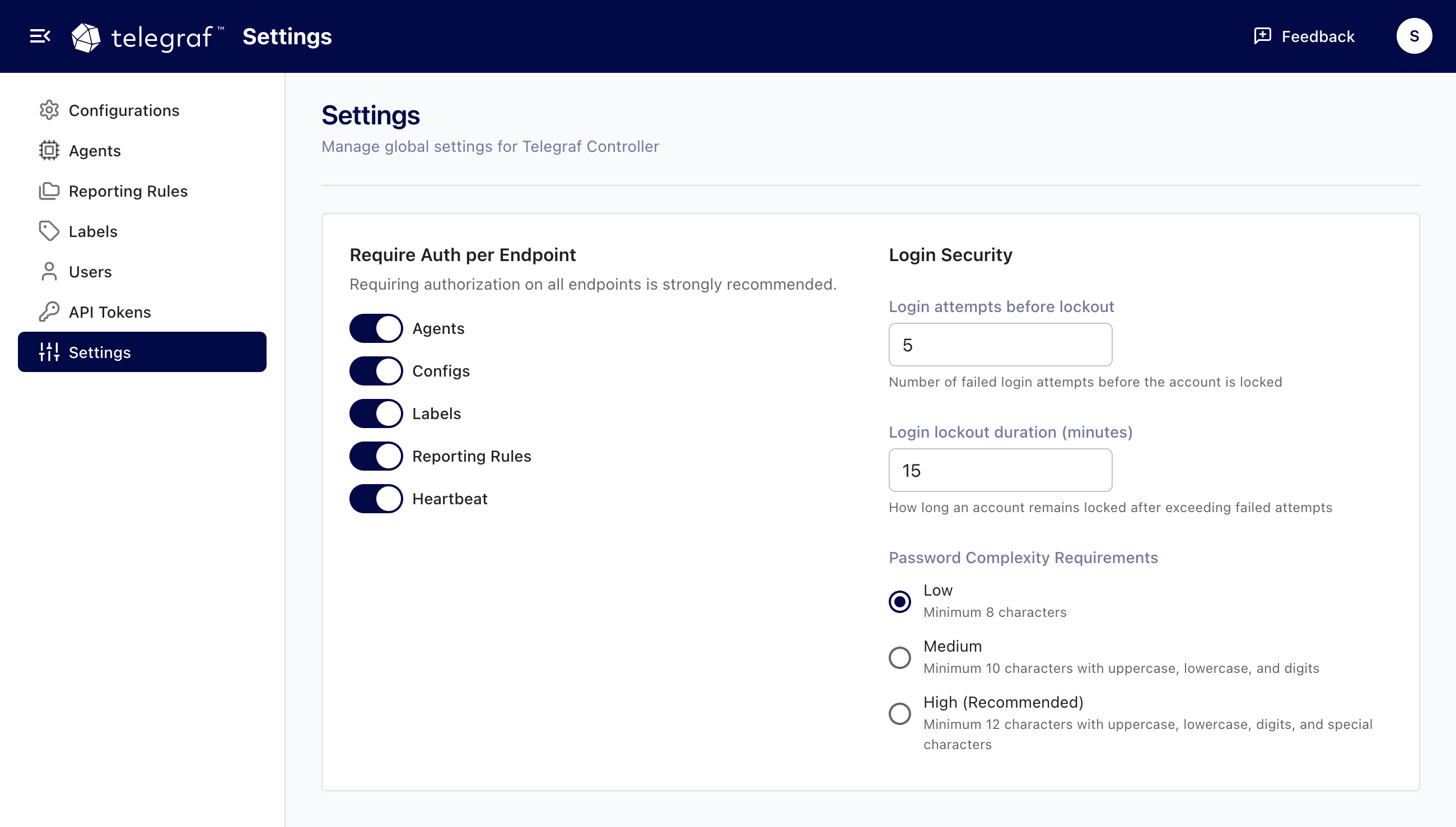The image size is (1456, 827).
Task: Click the Agents chip icon in sidebar
Action: pyautogui.click(x=49, y=151)
